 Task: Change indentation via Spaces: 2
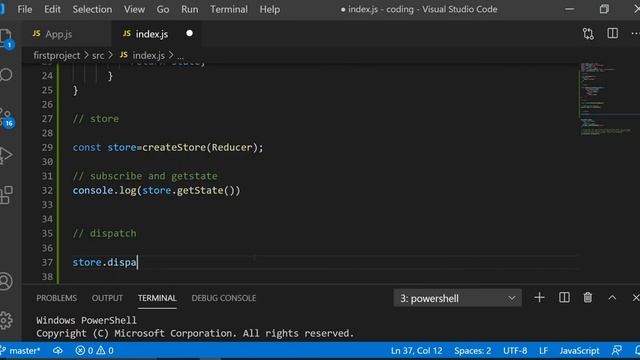(x=472, y=351)
